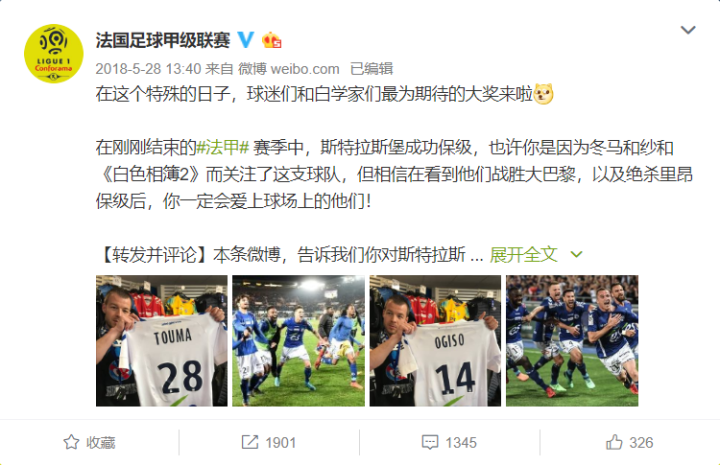Click the orange crown membership badge
Image resolution: width=720 pixels, height=465 pixels.
tap(271, 40)
